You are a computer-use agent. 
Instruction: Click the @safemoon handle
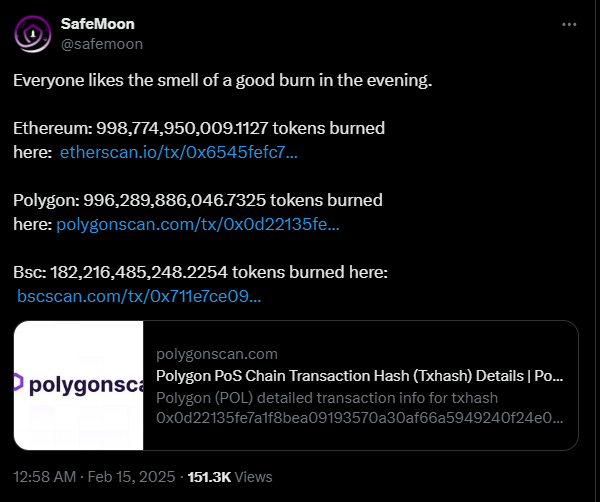pyautogui.click(x=102, y=44)
